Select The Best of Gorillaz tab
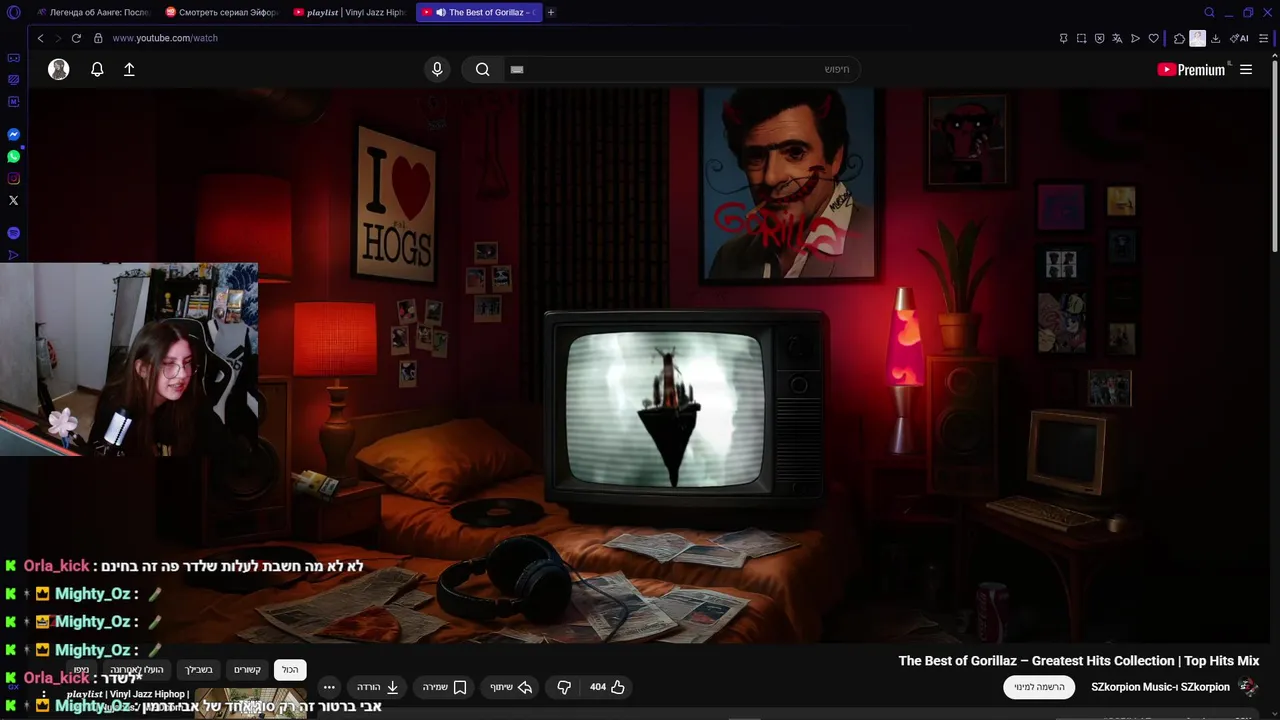 tap(478, 12)
